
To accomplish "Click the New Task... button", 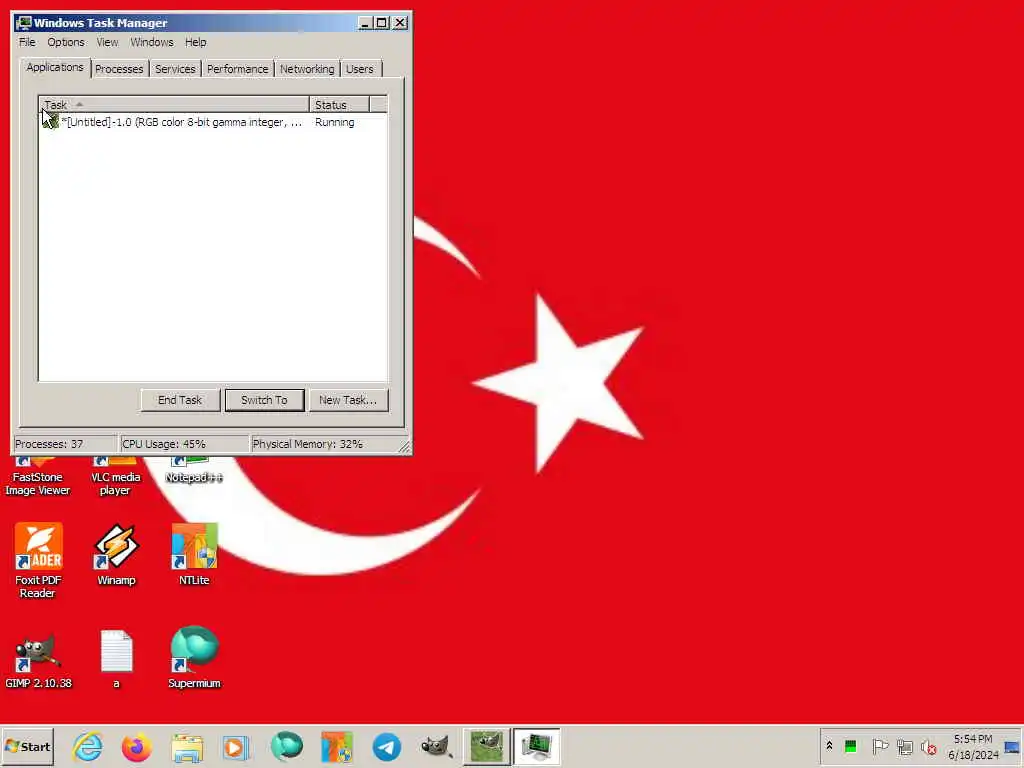I will [348, 400].
